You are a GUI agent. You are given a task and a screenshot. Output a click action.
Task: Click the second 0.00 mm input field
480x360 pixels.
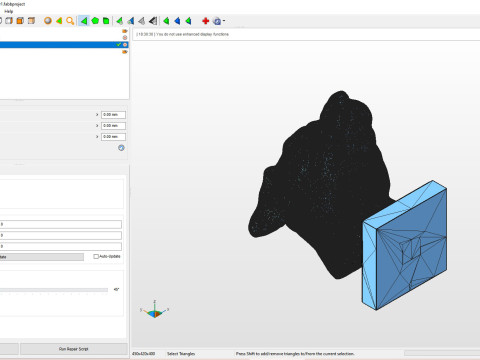(x=113, y=126)
